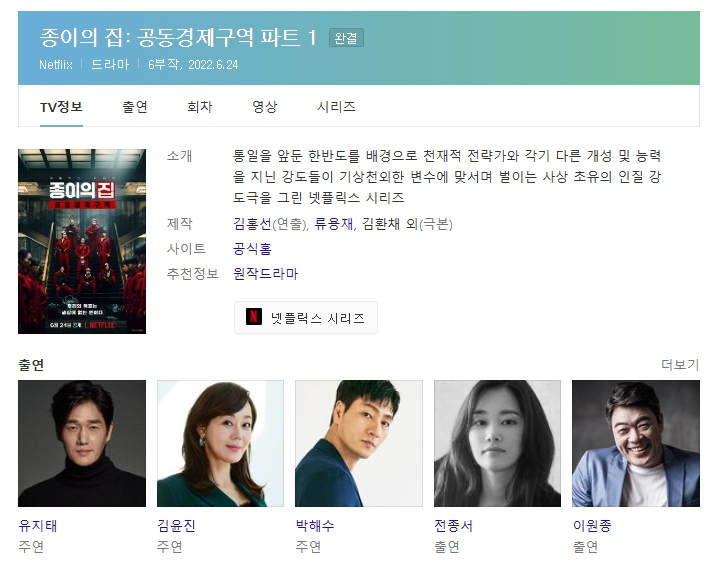Select 박해수's portrait thumbnail

[359, 443]
